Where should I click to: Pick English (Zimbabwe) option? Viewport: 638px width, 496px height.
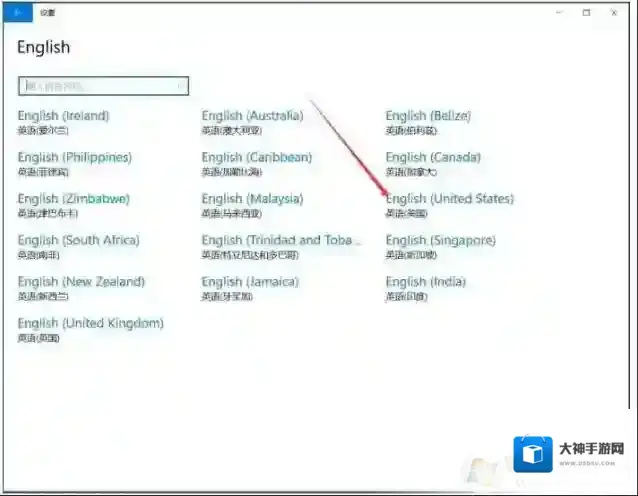click(x=73, y=199)
